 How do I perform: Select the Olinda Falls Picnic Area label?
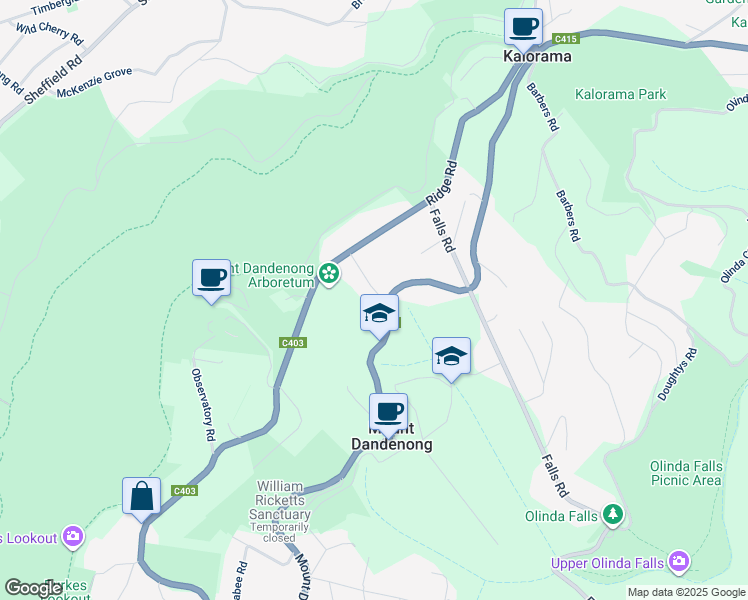[686, 473]
